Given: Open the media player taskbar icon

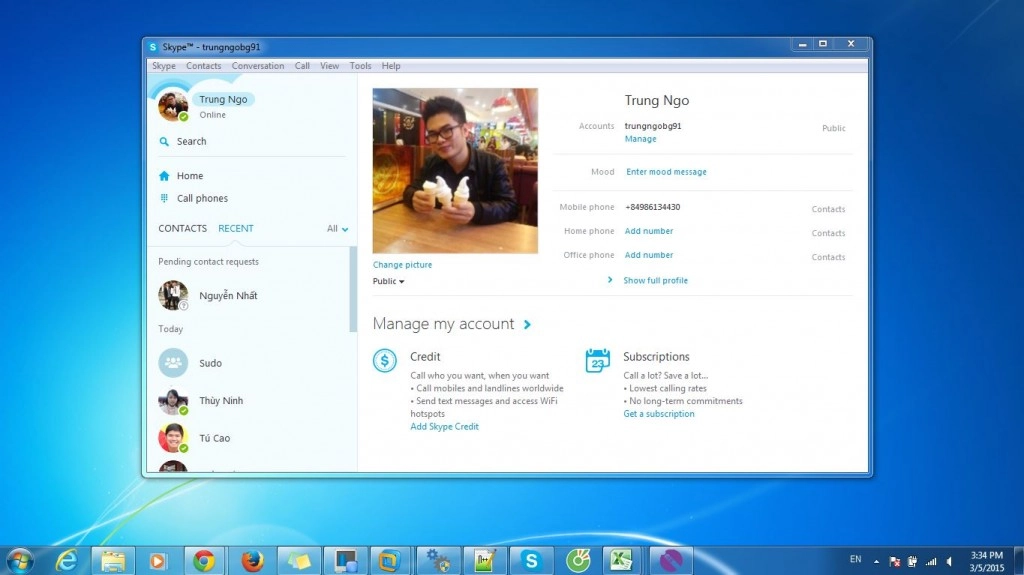Looking at the screenshot, I should point(157,561).
